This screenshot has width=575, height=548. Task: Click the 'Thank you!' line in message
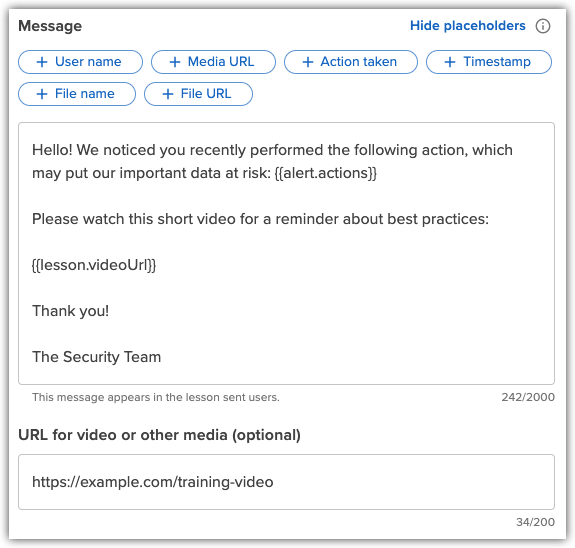70,311
